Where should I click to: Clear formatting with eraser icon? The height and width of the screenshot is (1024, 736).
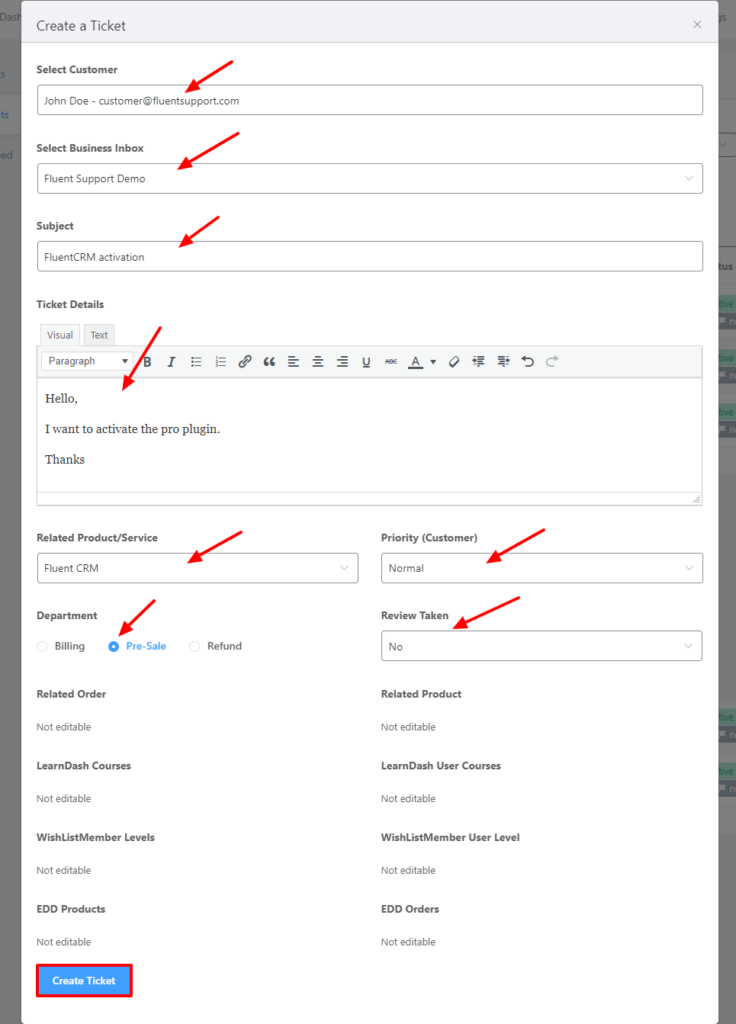(454, 362)
